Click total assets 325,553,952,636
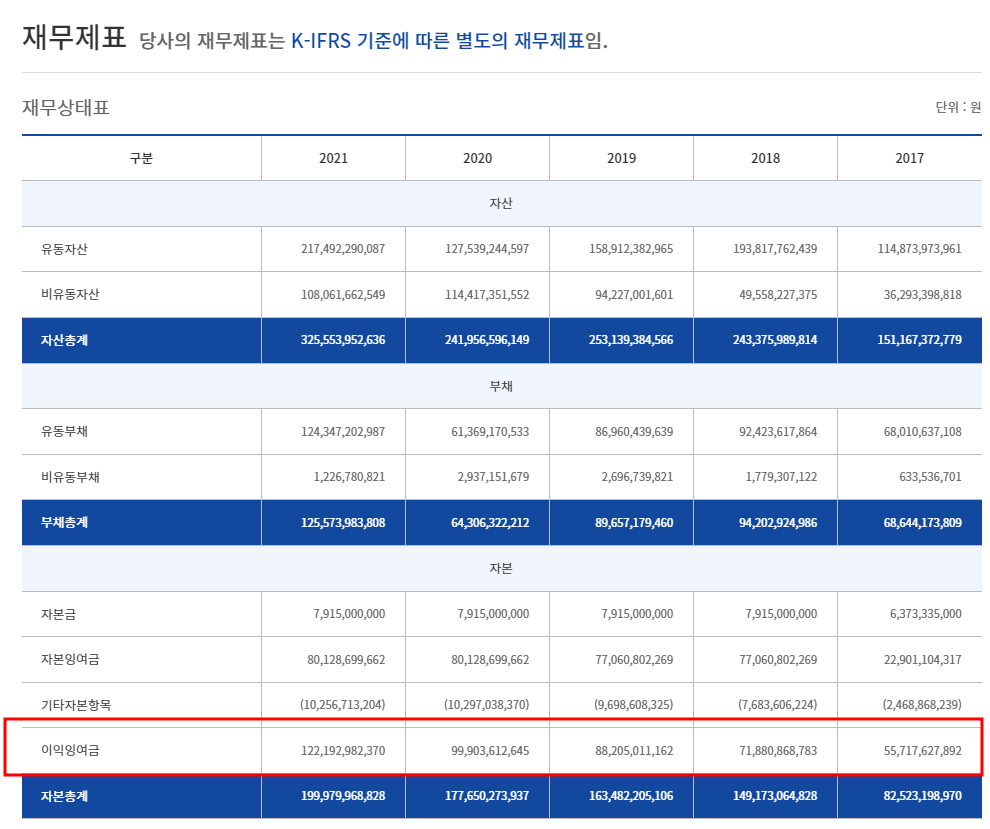 tap(343, 340)
